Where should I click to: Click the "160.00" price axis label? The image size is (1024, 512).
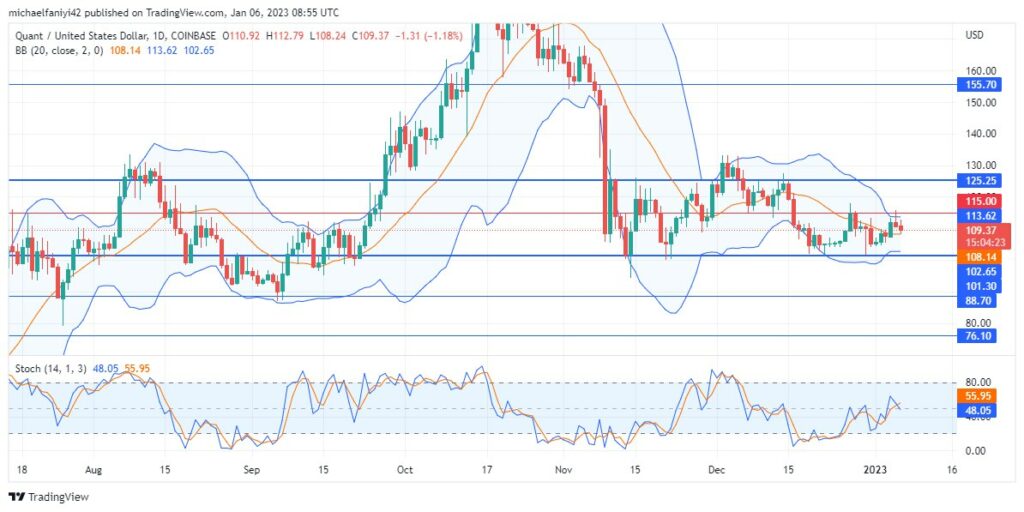[982, 71]
